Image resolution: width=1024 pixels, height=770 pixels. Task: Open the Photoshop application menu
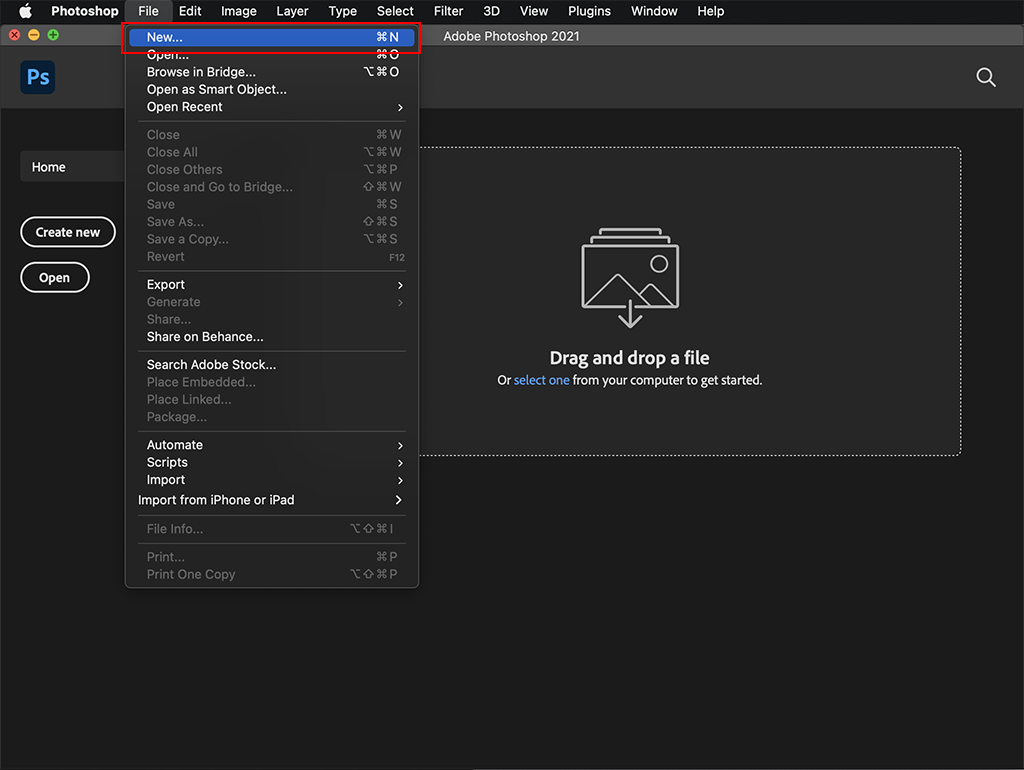click(x=85, y=11)
